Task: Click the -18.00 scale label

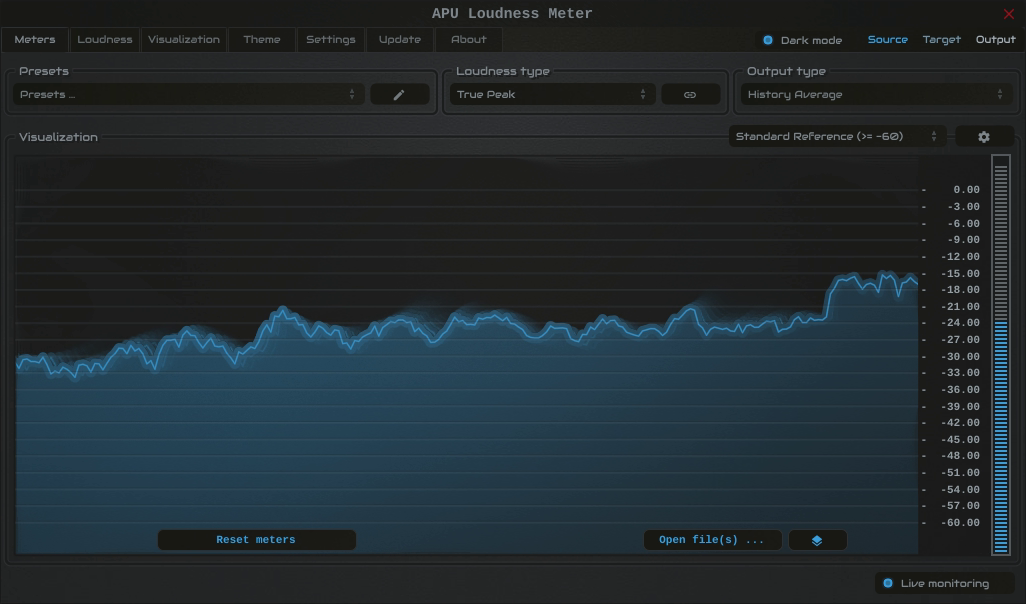Action: (x=961, y=290)
